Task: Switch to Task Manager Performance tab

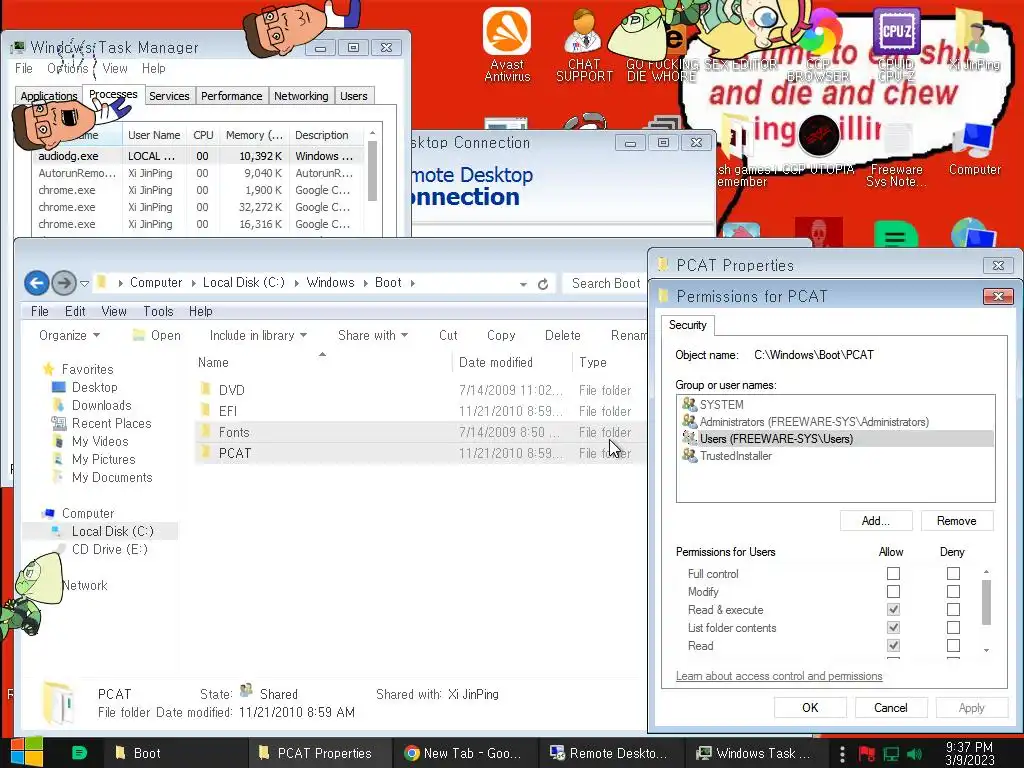Action: click(x=231, y=96)
